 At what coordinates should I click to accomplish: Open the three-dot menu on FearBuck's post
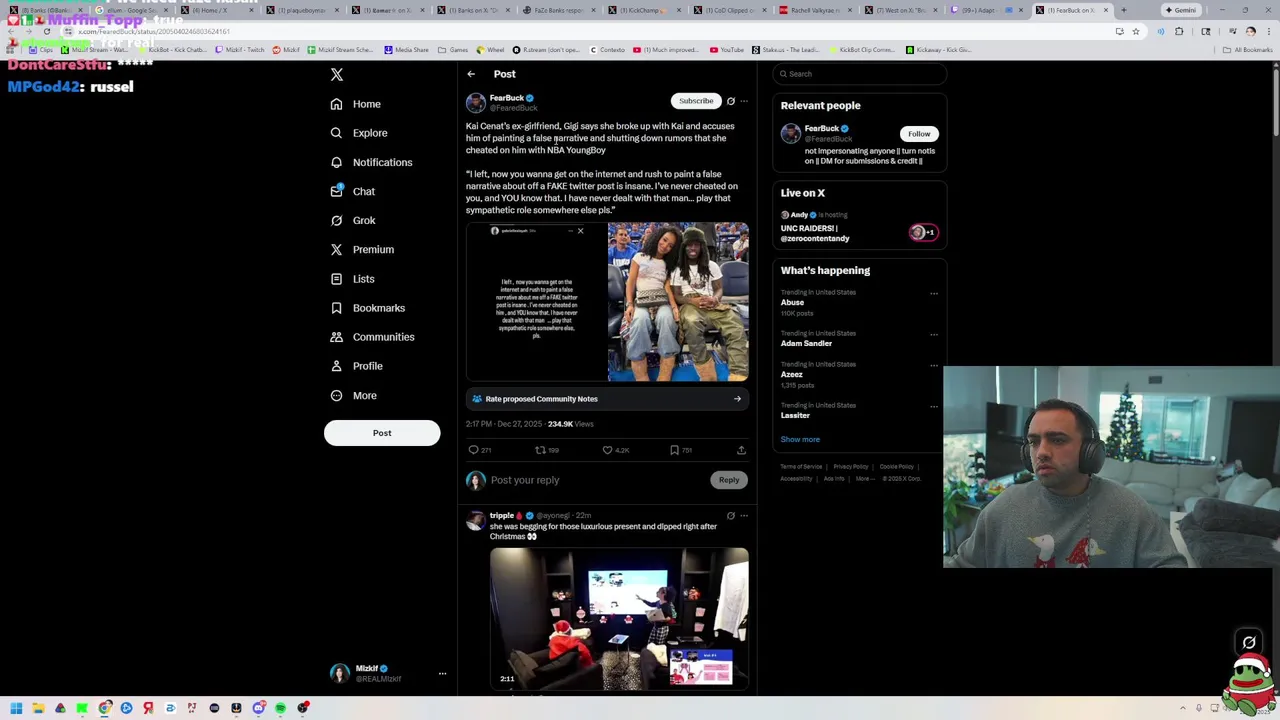744,101
